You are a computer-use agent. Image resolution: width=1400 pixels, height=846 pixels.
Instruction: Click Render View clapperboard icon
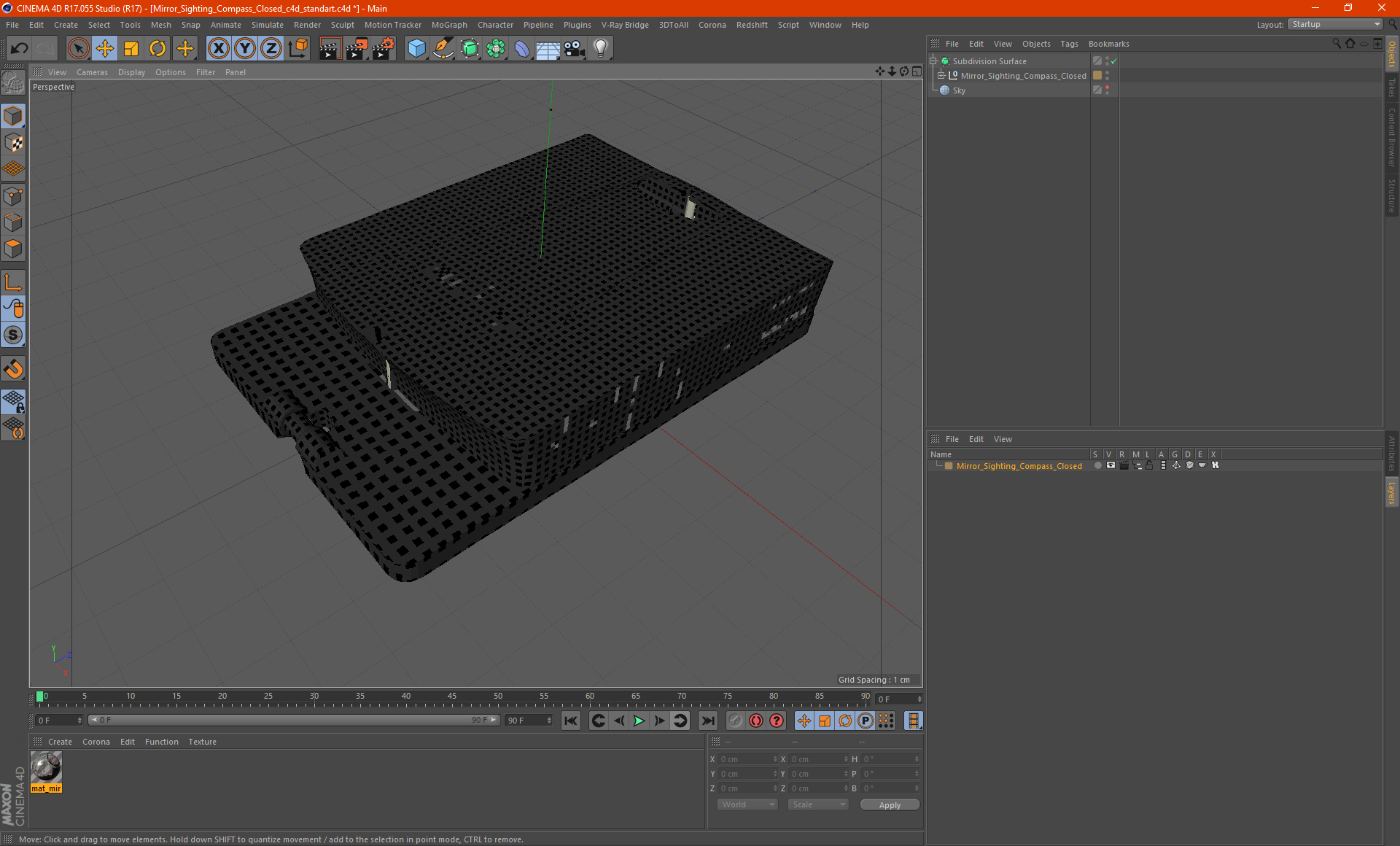[x=330, y=49]
